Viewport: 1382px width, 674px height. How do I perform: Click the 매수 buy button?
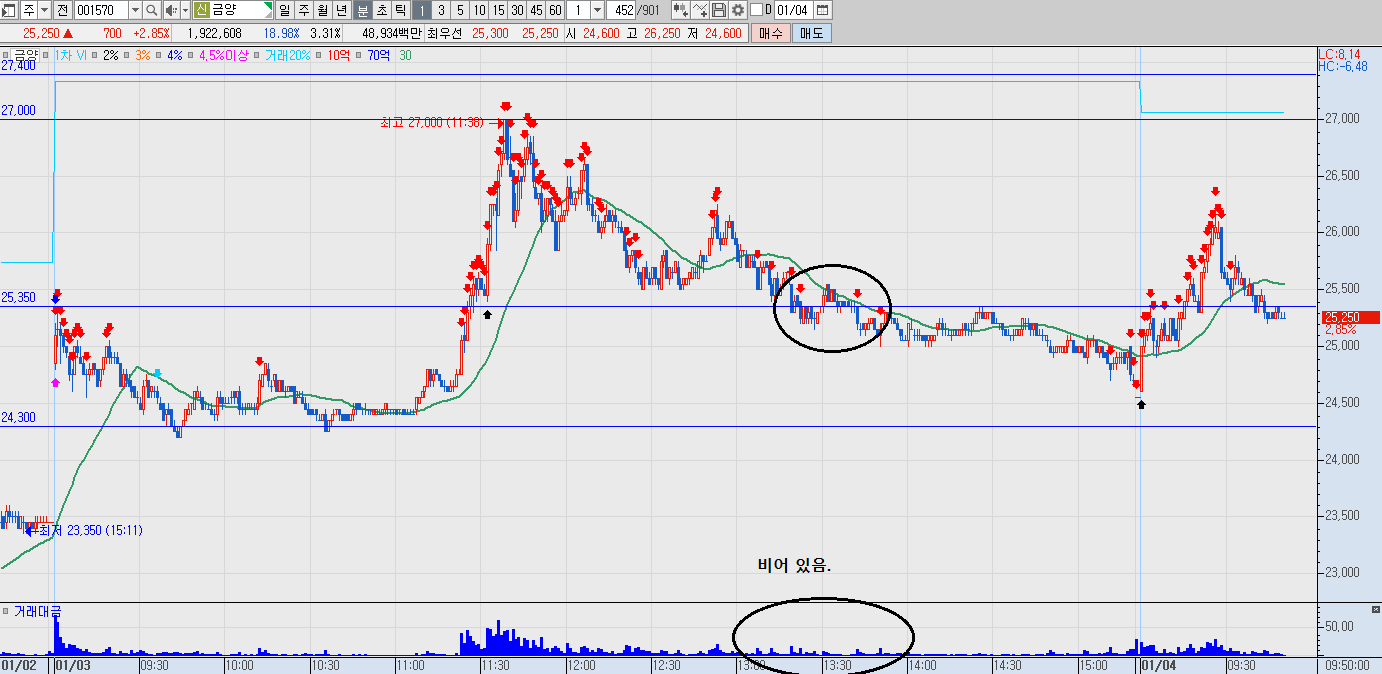[x=770, y=33]
